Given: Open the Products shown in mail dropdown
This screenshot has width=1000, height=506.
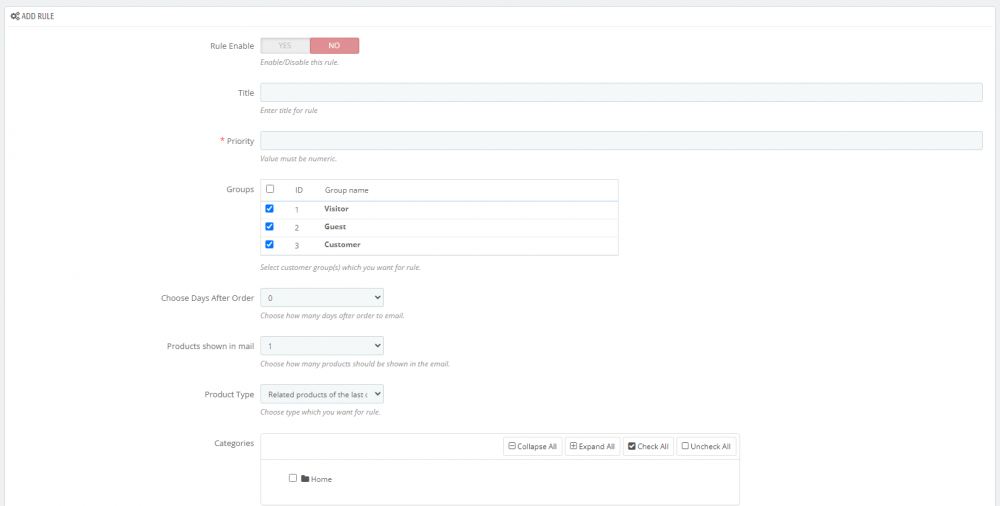Looking at the screenshot, I should (x=322, y=346).
